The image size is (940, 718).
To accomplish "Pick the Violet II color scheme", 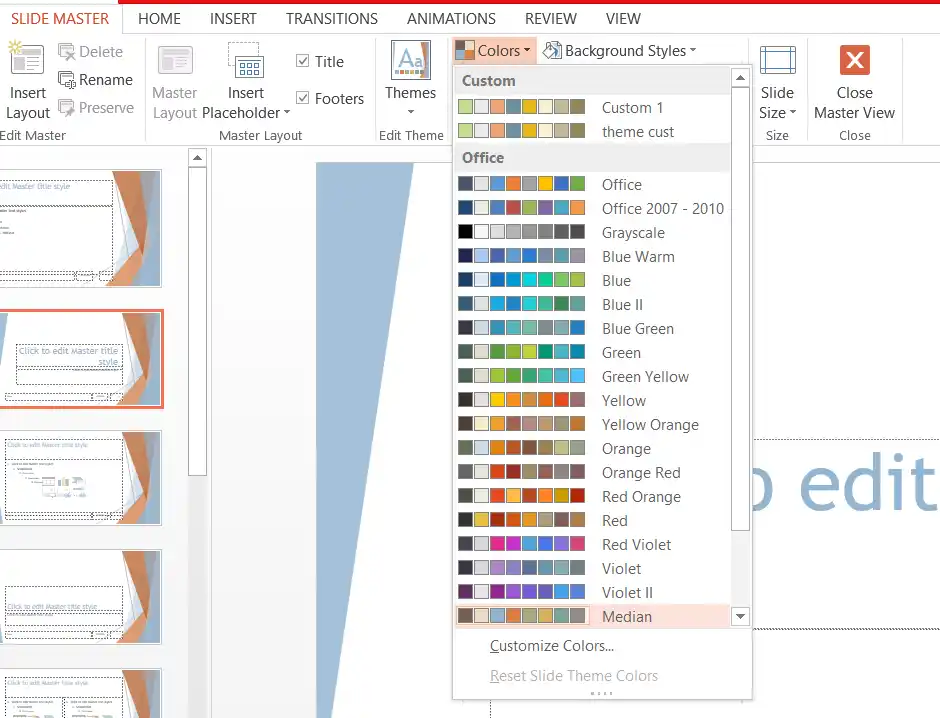I will coord(592,592).
